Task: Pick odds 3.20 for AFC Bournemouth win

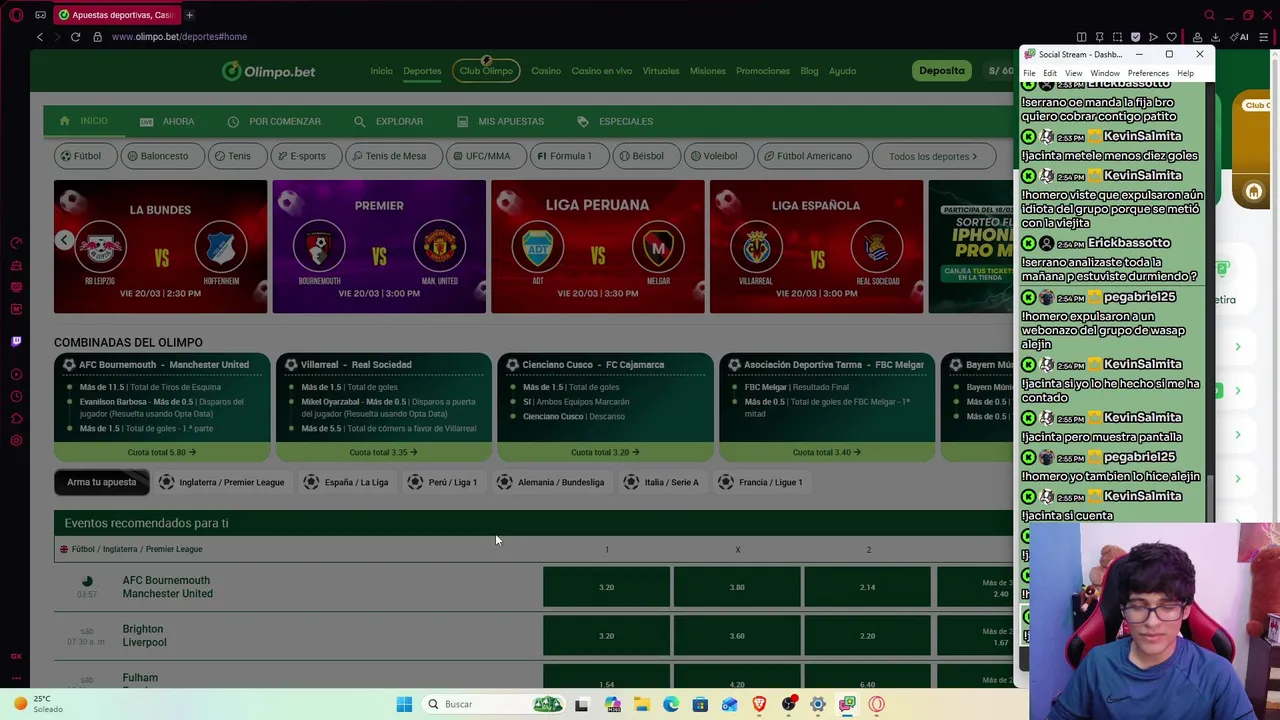Action: [x=606, y=587]
